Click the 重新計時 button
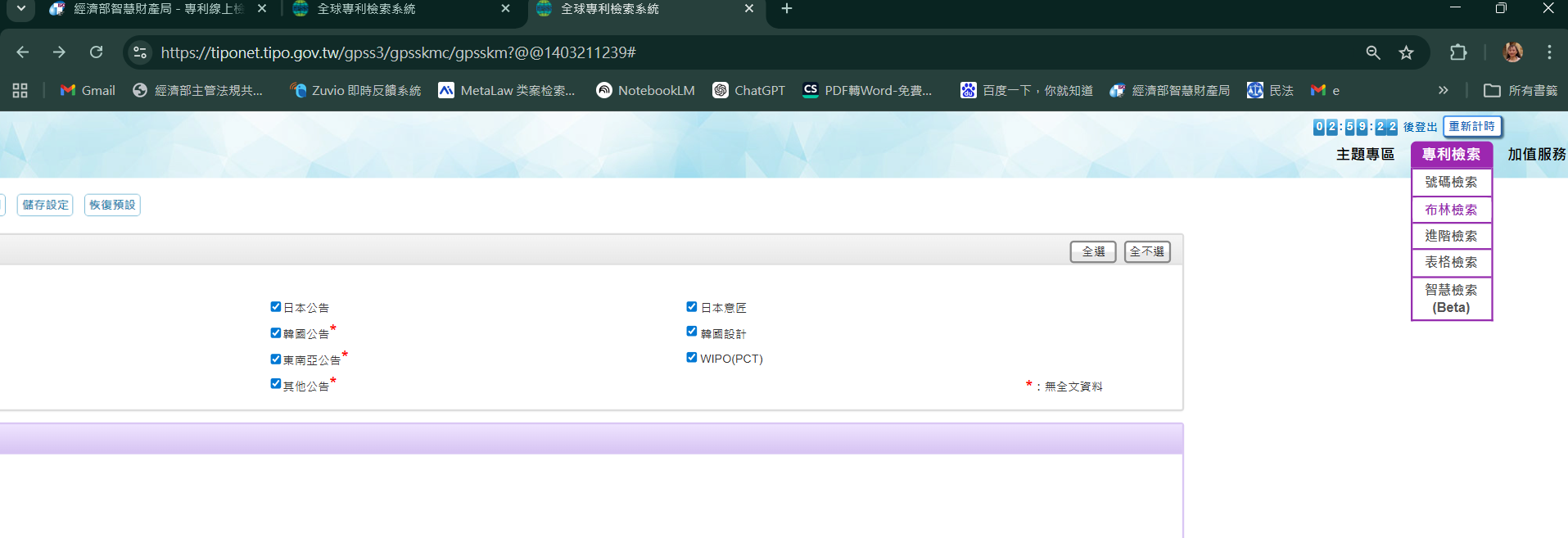1568x538 pixels. coord(1472,126)
